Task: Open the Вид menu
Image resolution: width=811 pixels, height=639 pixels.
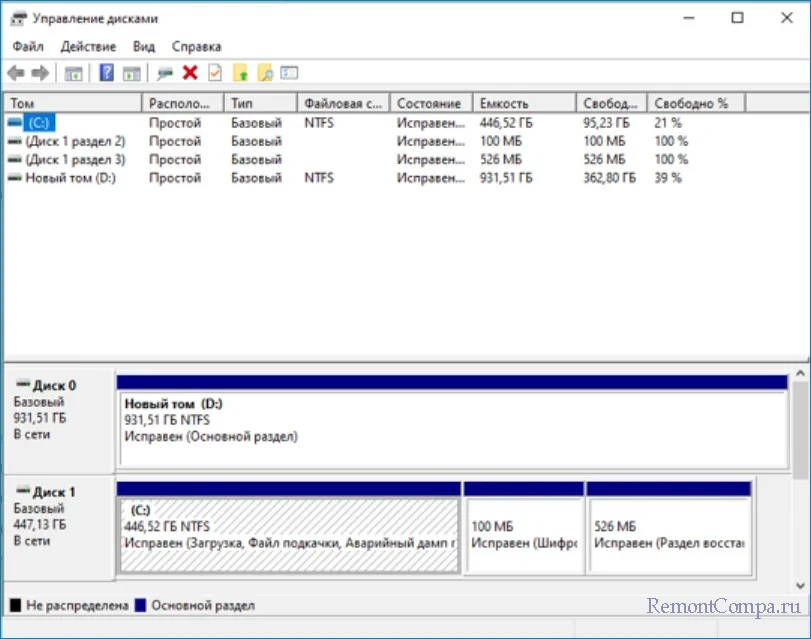Action: [x=144, y=46]
